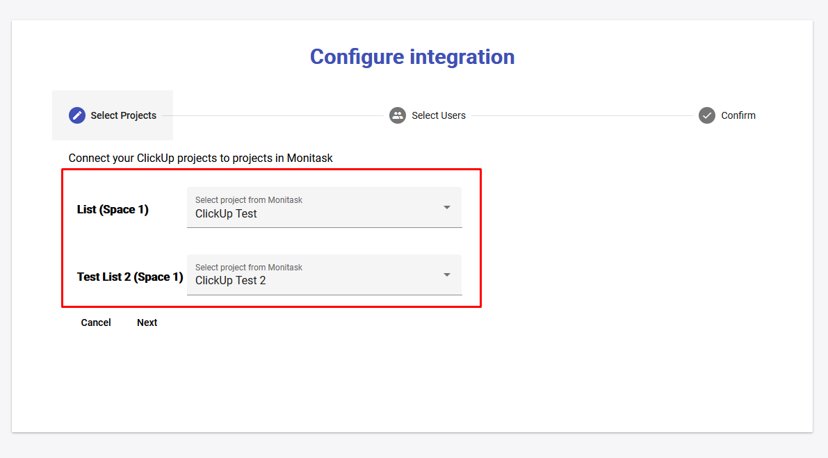The height and width of the screenshot is (458, 828).
Task: Expand the arrow for the ClickUp Test 2 dropdown
Action: click(446, 275)
